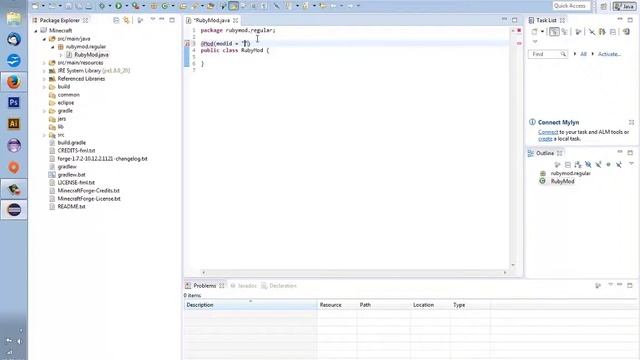Switch to the Declaration tab
This screenshot has height=360, width=640.
coord(279,286)
